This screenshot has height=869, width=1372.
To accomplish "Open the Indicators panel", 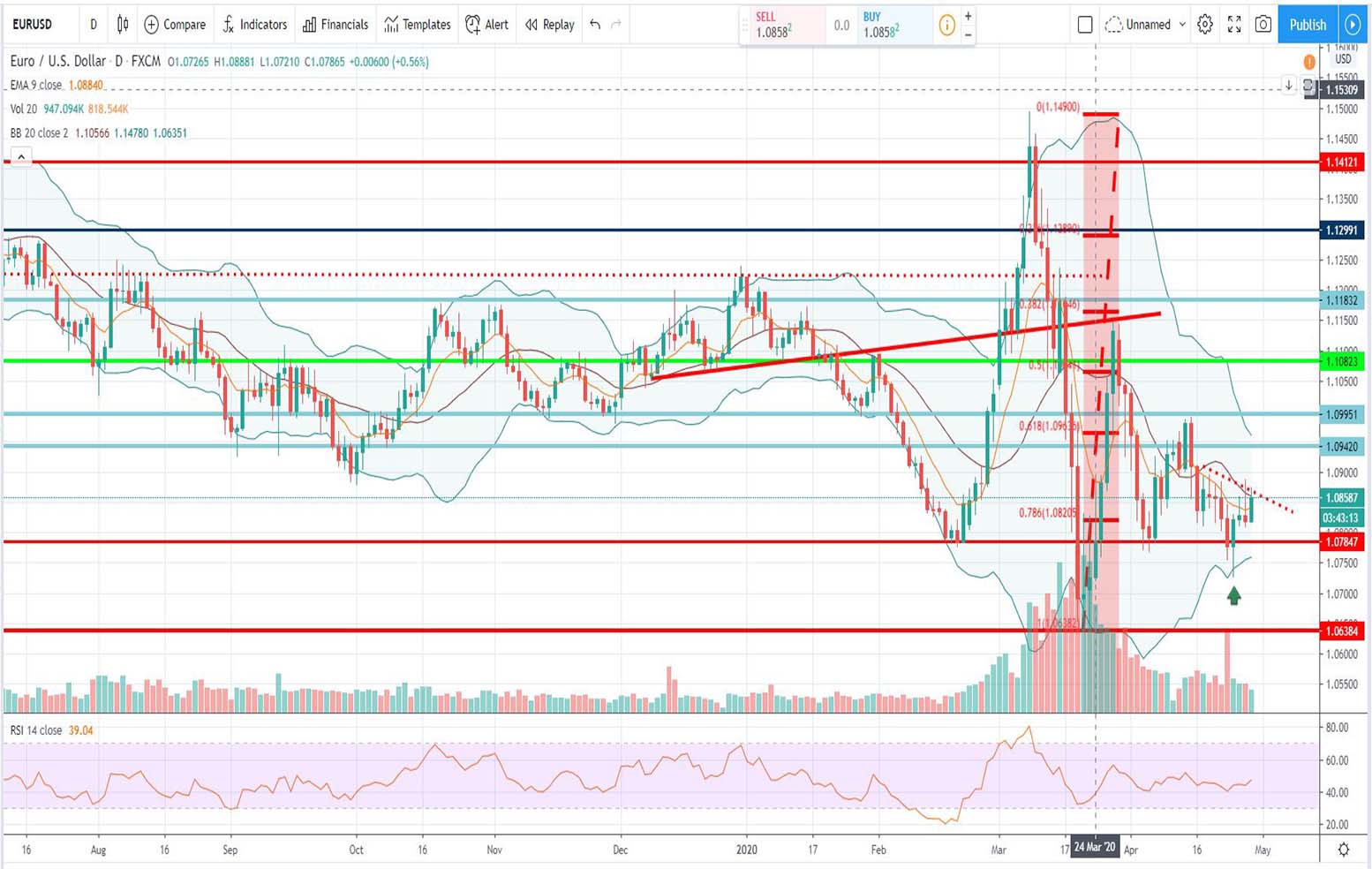I will (x=254, y=25).
